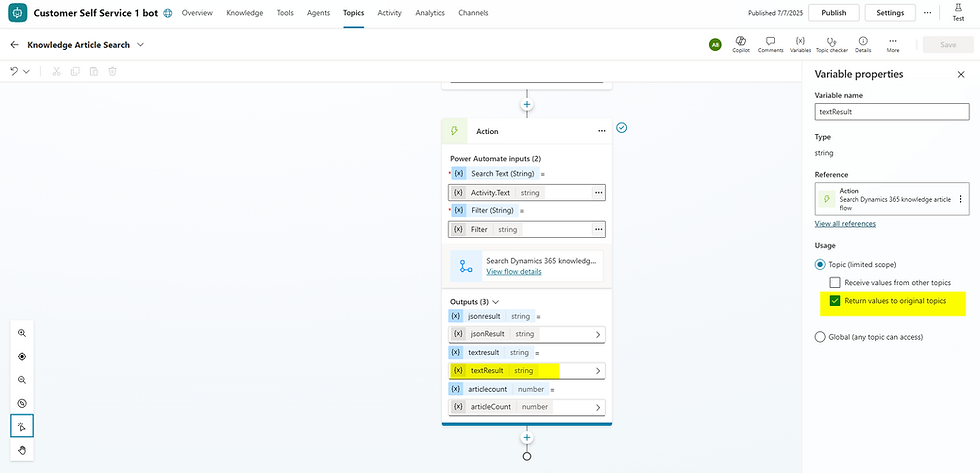Activate the pointer select tool icon
This screenshot has height=473, width=980.
tap(22, 427)
